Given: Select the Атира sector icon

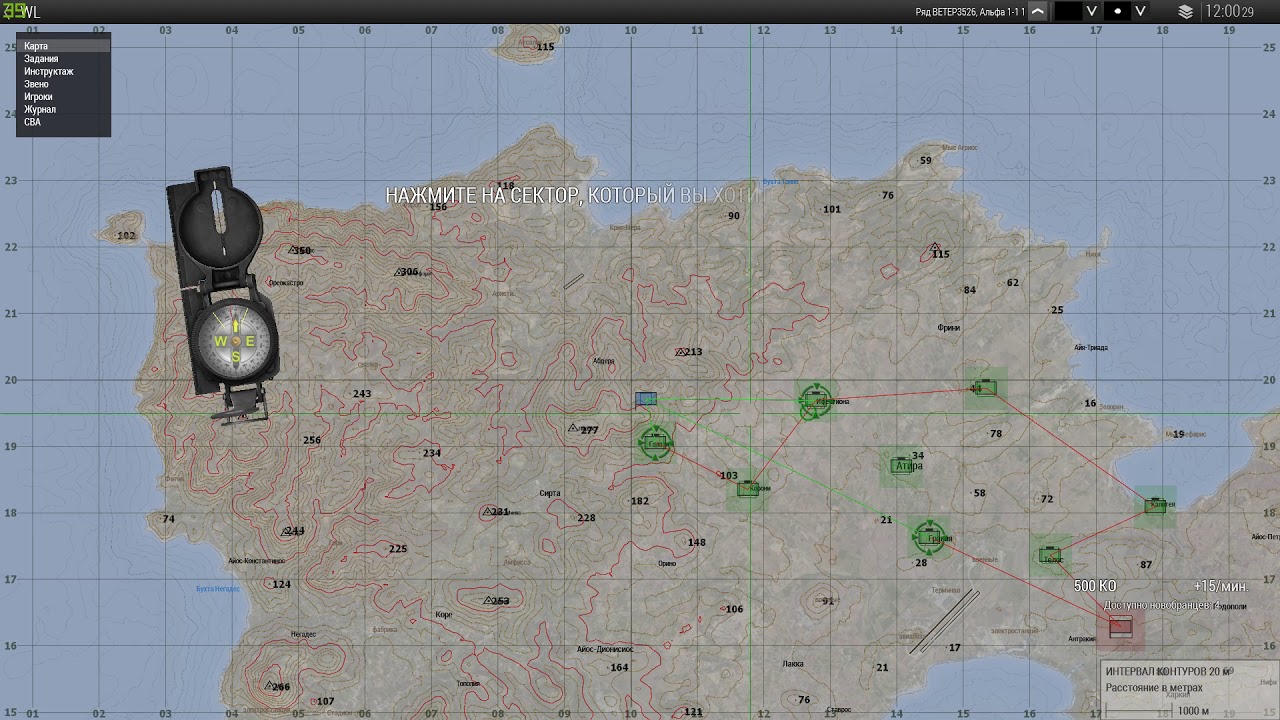Looking at the screenshot, I should (902, 465).
